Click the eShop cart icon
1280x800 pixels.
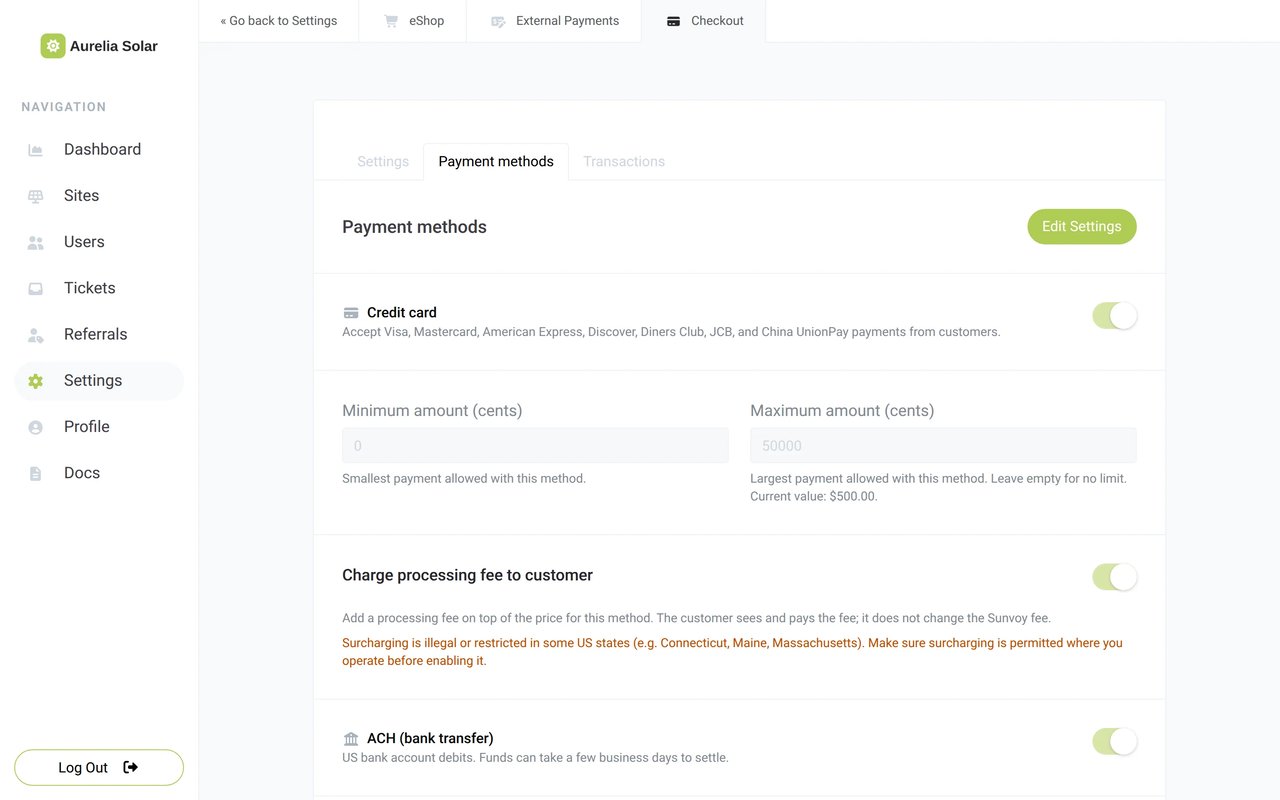(391, 21)
